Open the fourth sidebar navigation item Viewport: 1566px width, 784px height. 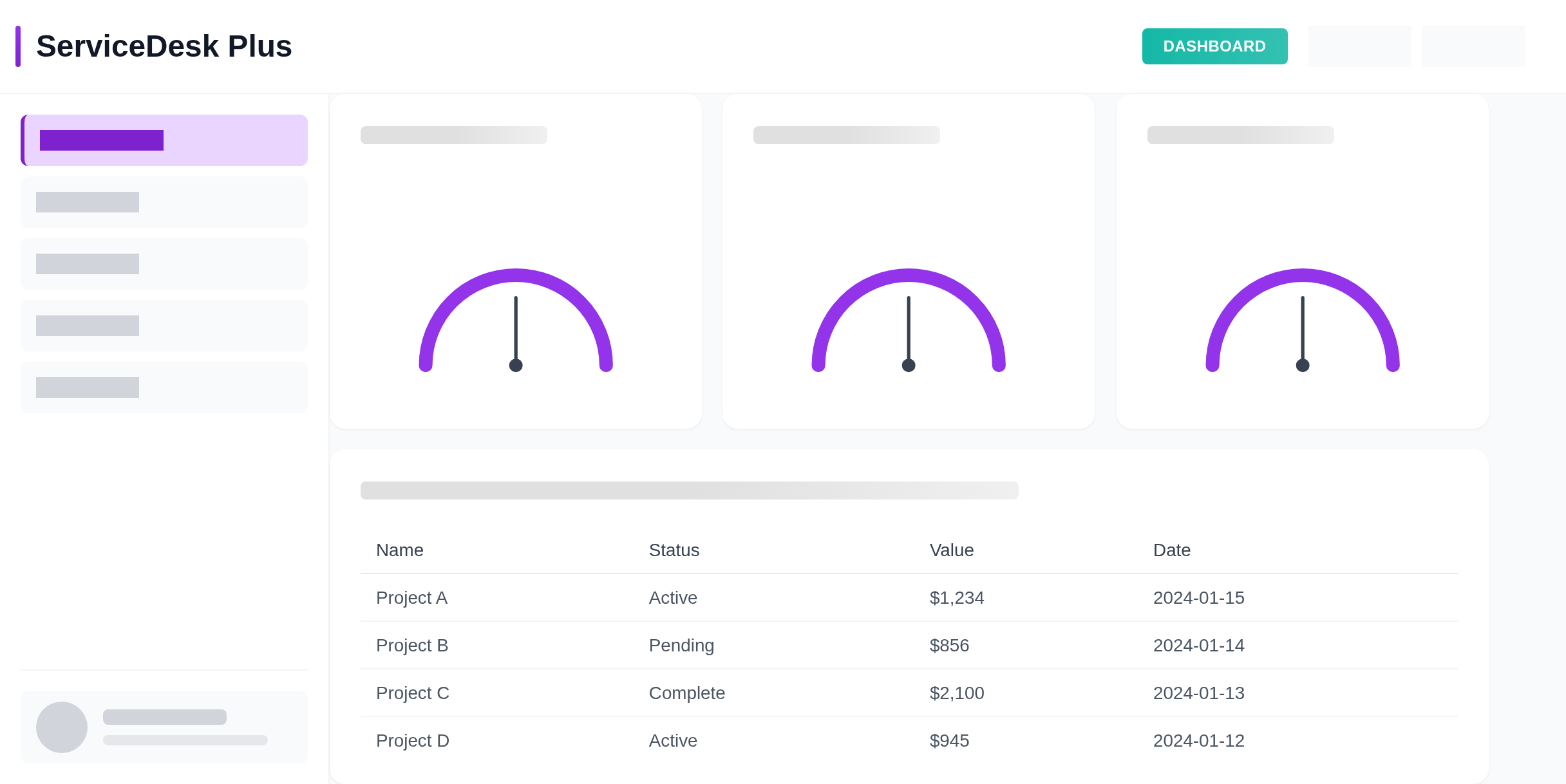click(164, 326)
